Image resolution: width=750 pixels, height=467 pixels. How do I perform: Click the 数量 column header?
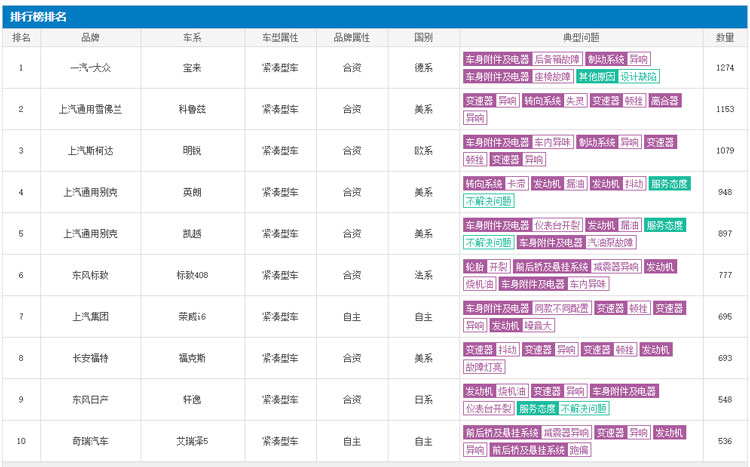[725, 37]
